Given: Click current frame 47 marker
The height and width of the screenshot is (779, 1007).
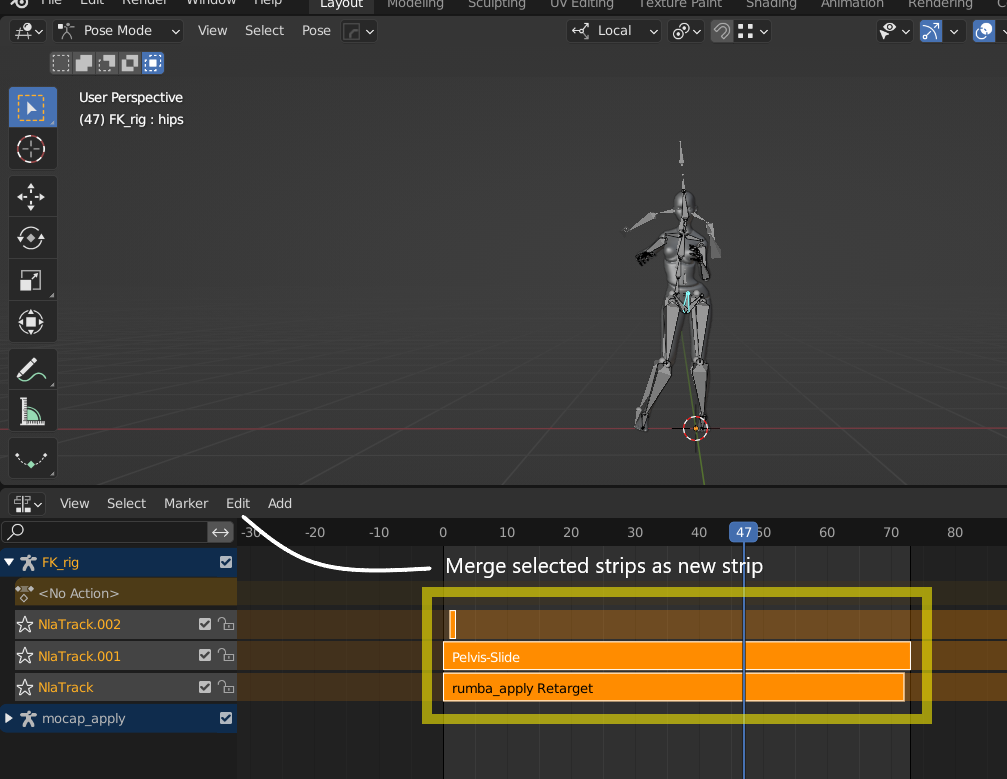Looking at the screenshot, I should pyautogui.click(x=744, y=532).
